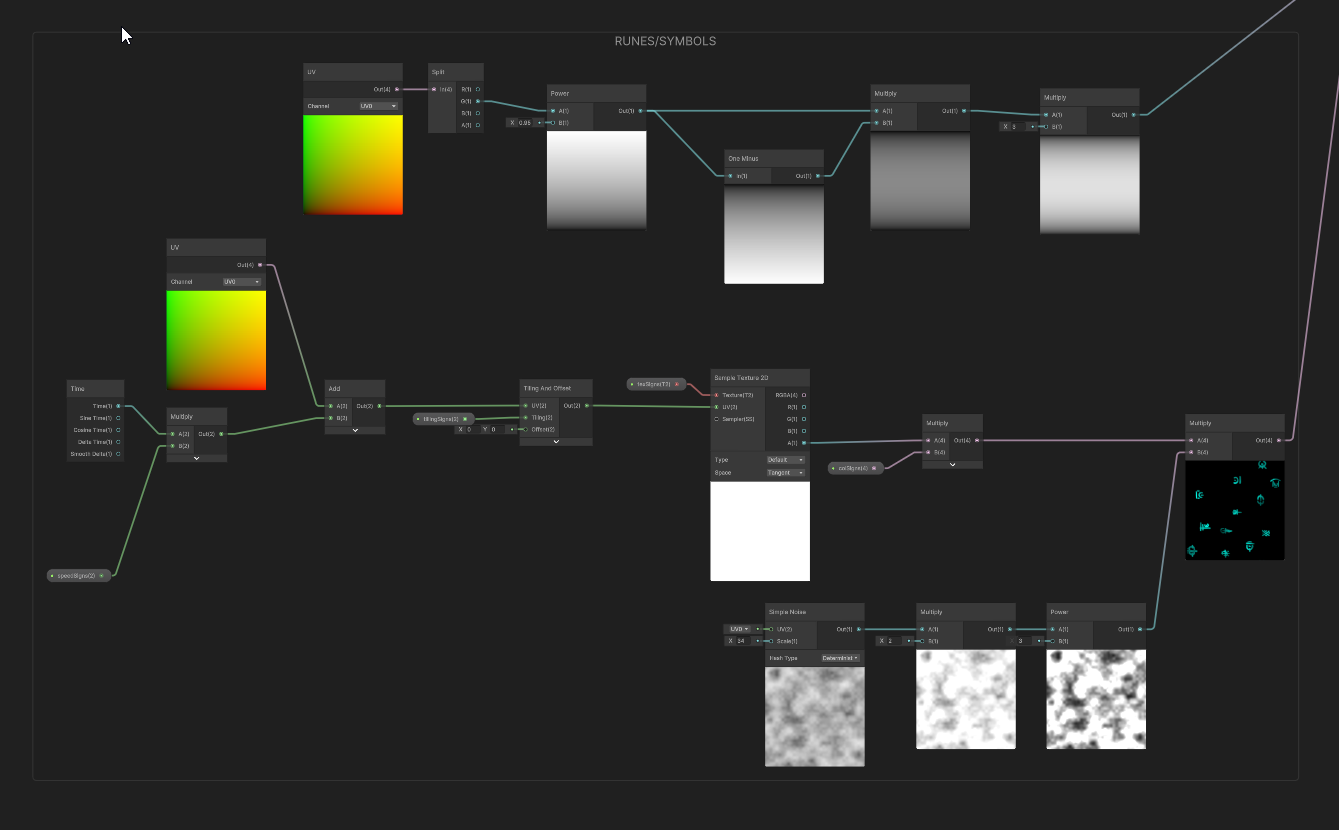Screen dimensions: 1339x830
Task: Collapse the Add node preview chevron
Action: click(355, 430)
